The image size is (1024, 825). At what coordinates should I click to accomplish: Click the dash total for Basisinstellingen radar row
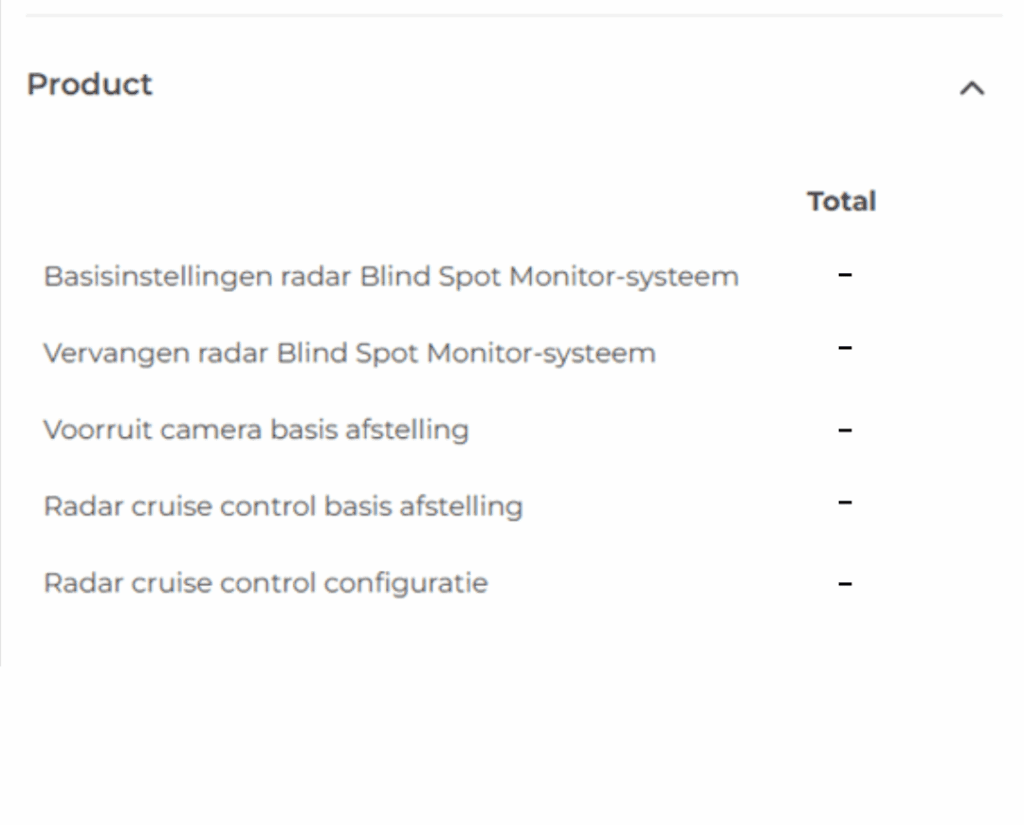[x=845, y=272]
